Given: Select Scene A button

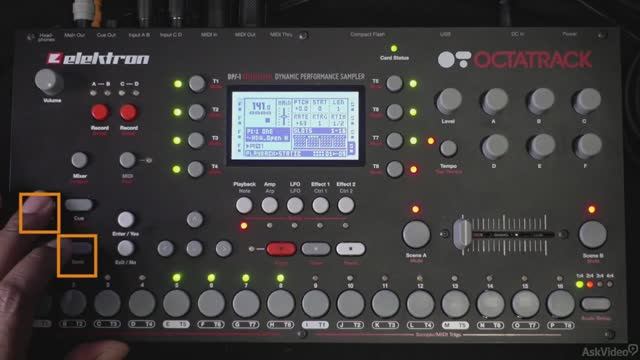Looking at the screenshot, I should point(416,234).
